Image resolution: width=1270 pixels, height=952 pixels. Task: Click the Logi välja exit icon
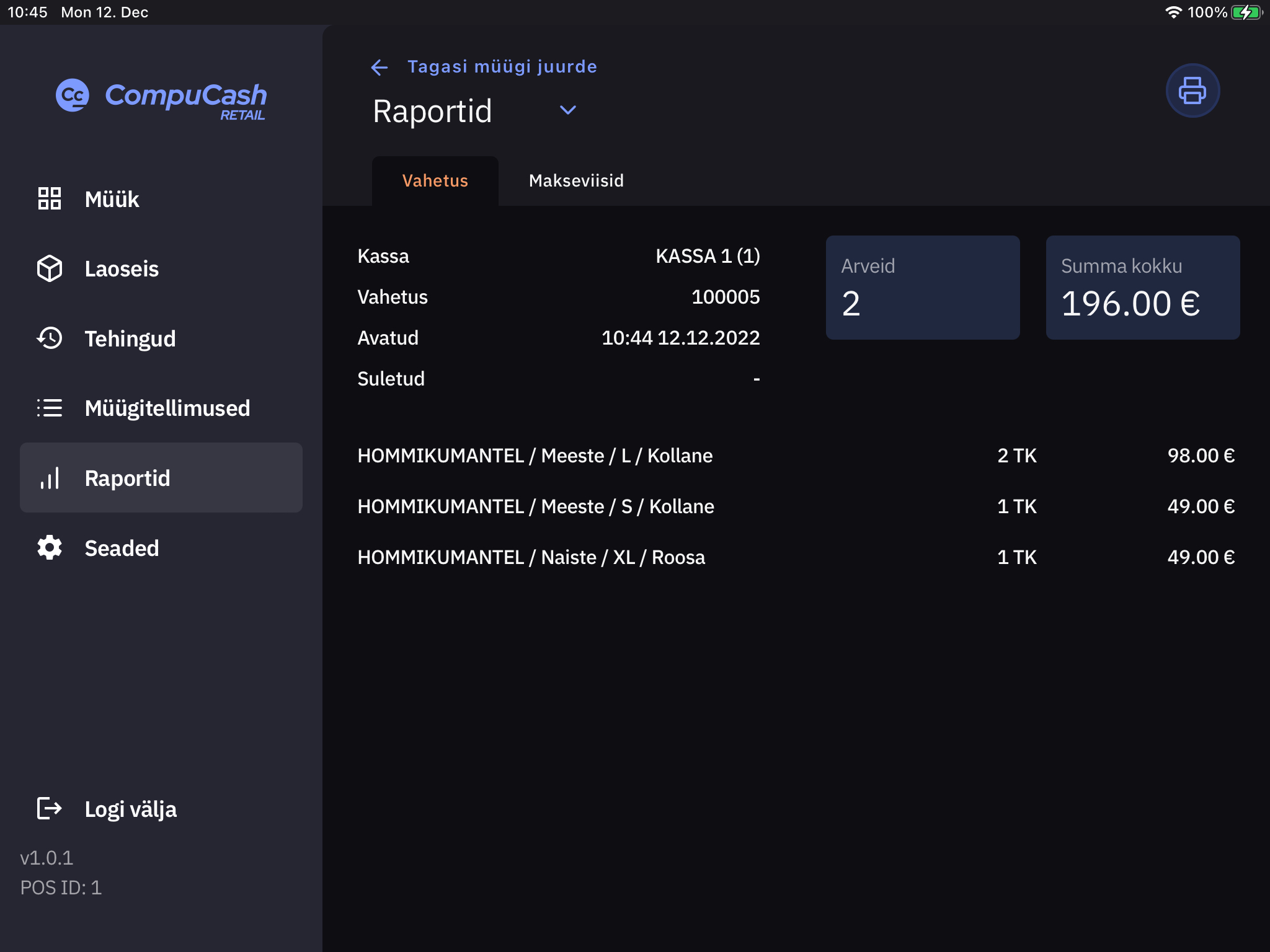click(x=50, y=808)
